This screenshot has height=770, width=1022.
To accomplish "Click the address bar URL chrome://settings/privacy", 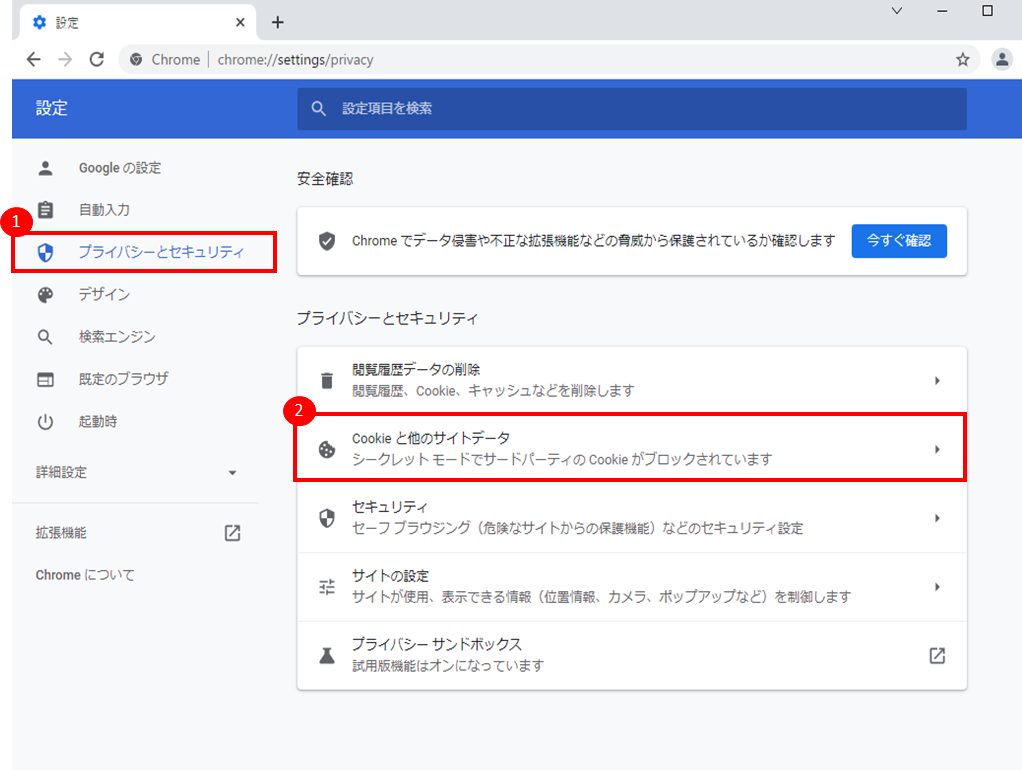I will [295, 60].
